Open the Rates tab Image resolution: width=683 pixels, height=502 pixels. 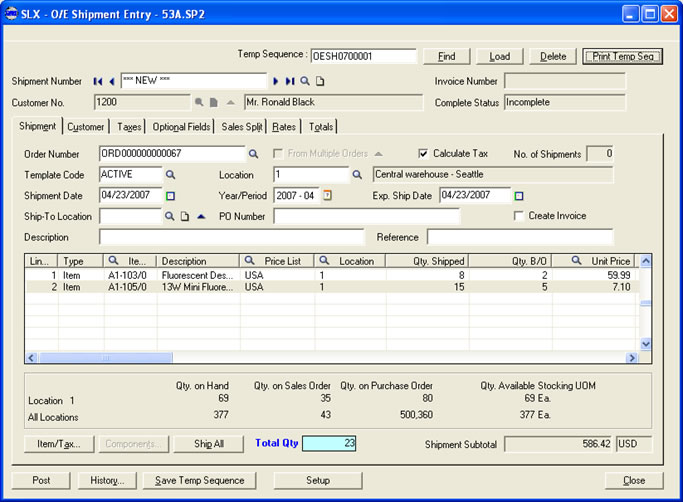[x=284, y=127]
